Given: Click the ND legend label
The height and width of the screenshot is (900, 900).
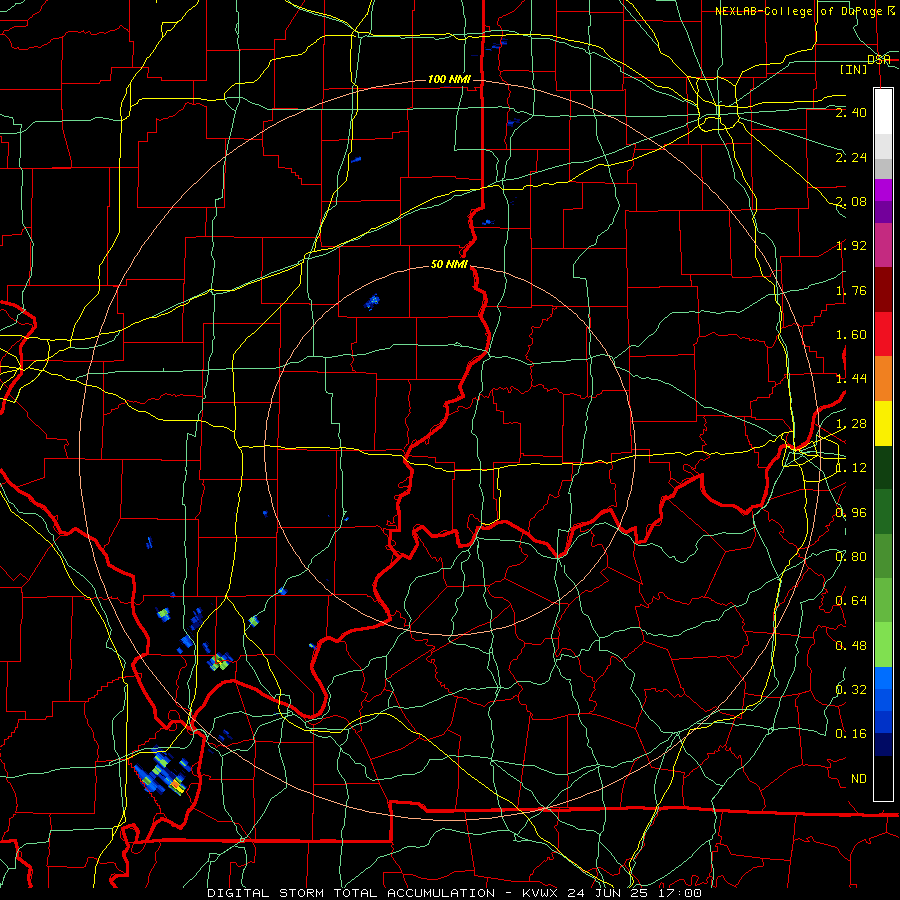Looking at the screenshot, I should coord(859,779).
